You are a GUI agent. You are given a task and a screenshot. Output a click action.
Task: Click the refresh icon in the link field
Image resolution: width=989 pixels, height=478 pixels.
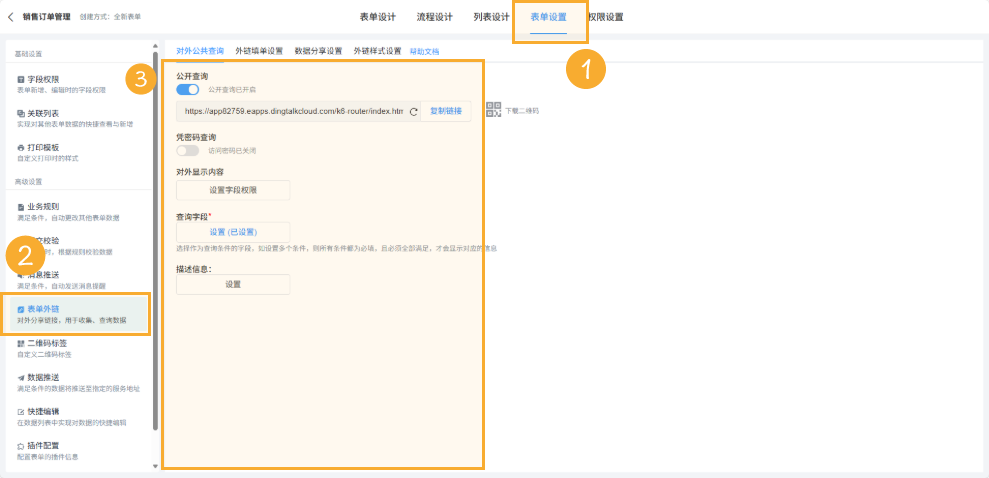[414, 112]
